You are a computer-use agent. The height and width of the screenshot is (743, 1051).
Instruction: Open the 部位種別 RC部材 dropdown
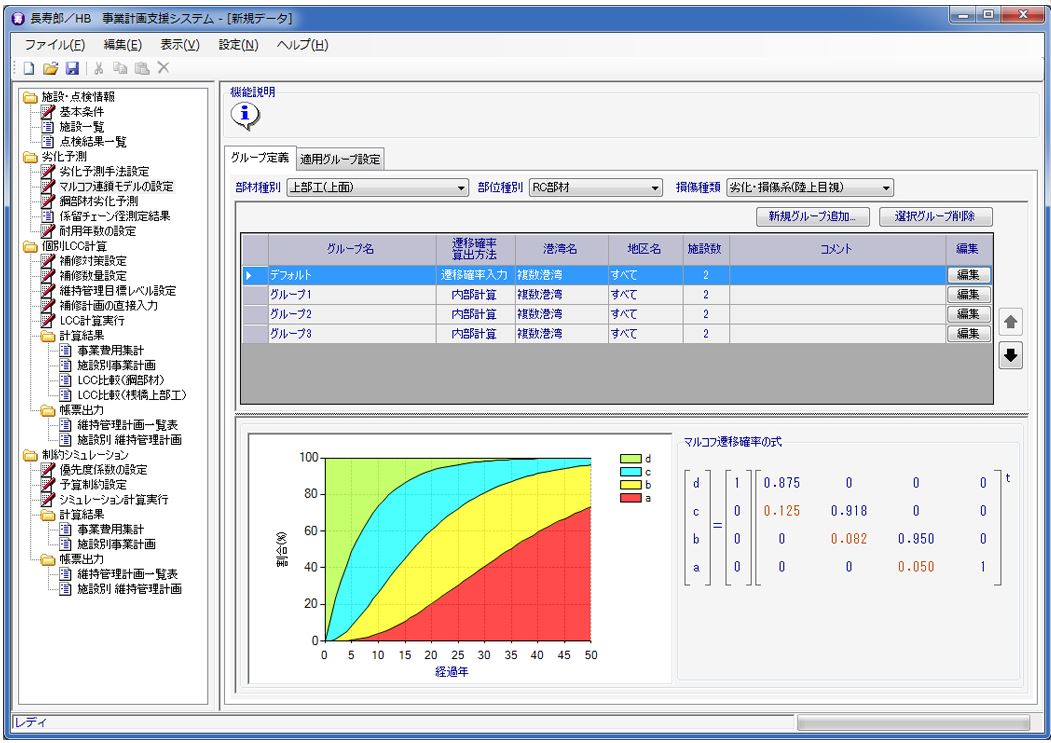tap(596, 187)
